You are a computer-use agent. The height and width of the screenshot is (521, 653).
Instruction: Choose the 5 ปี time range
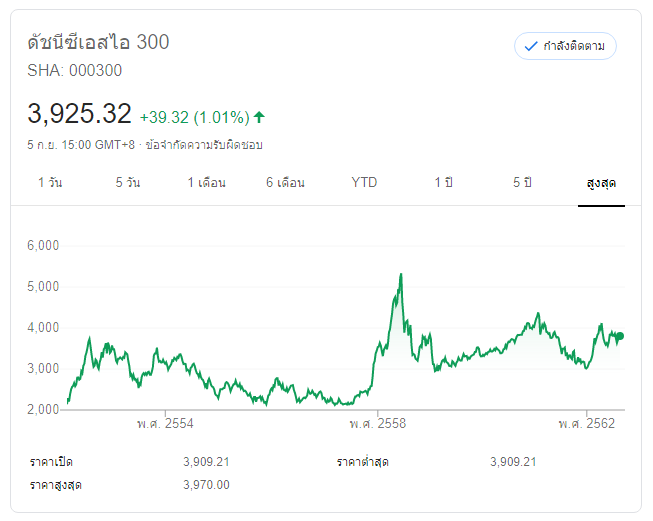coord(522,183)
